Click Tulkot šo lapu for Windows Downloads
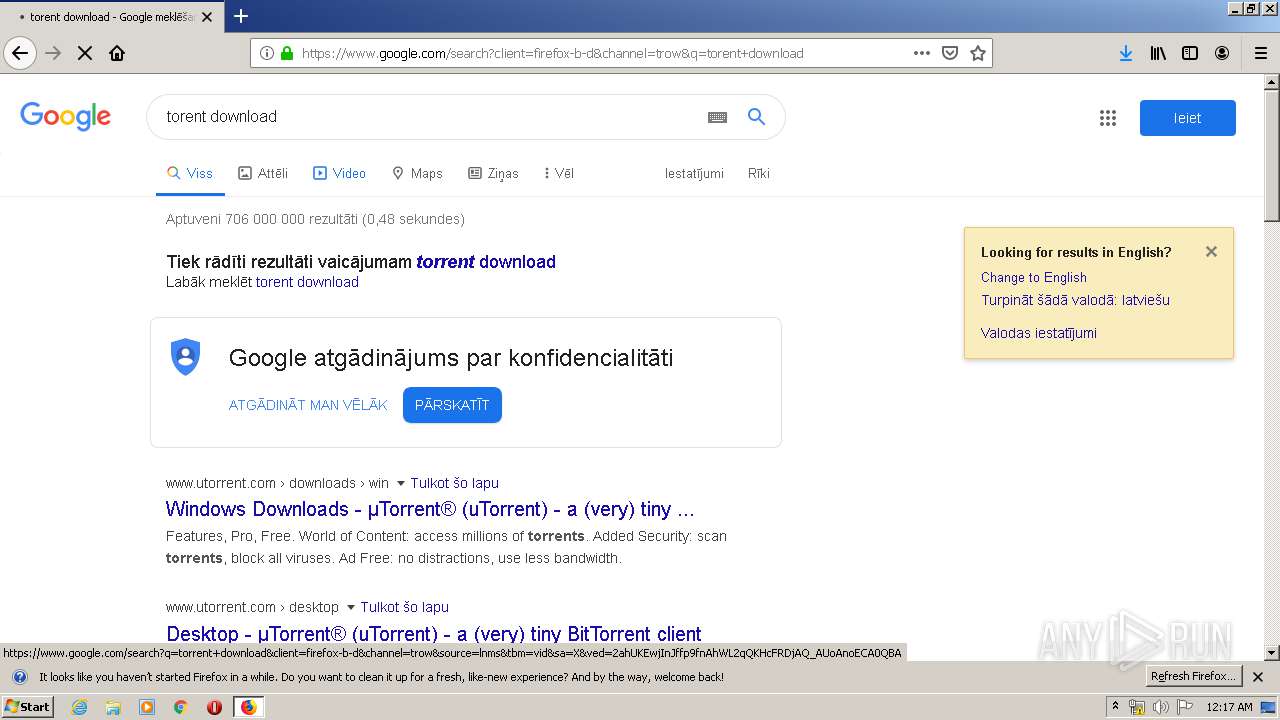1280x720 pixels. pos(454,483)
